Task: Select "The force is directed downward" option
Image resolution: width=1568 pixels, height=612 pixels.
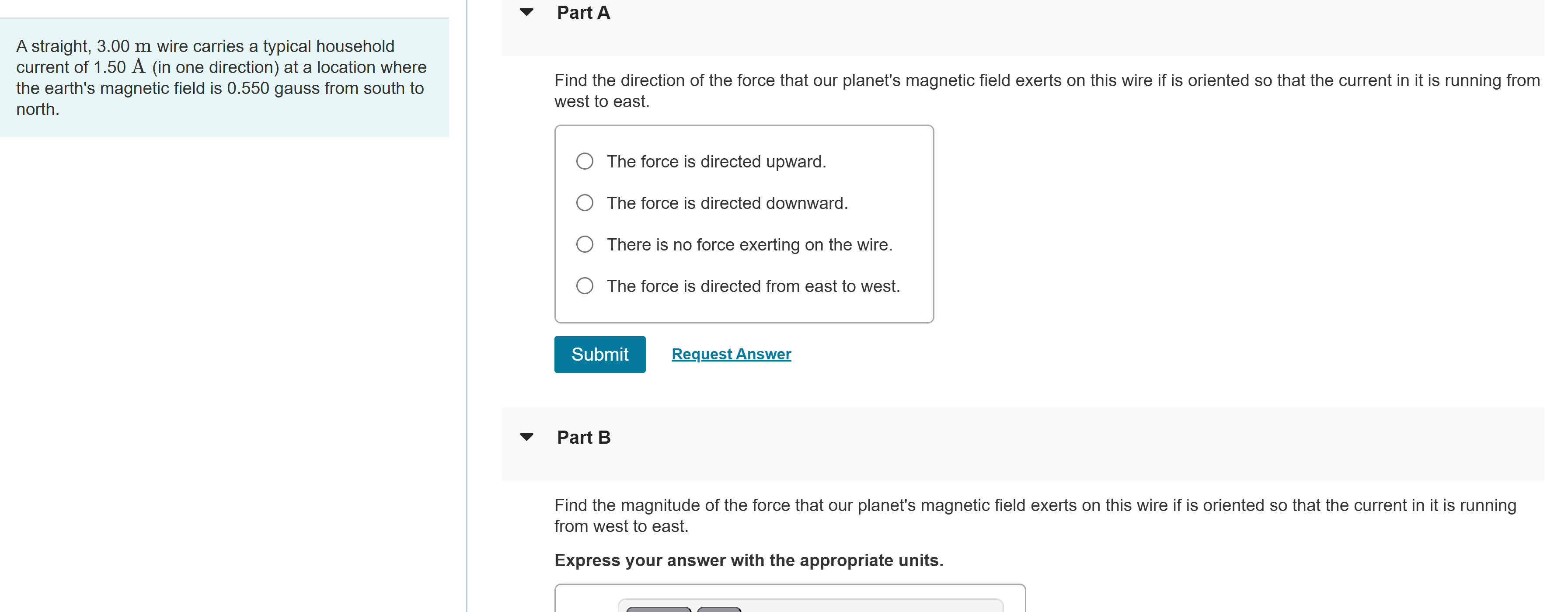Action: [x=727, y=203]
